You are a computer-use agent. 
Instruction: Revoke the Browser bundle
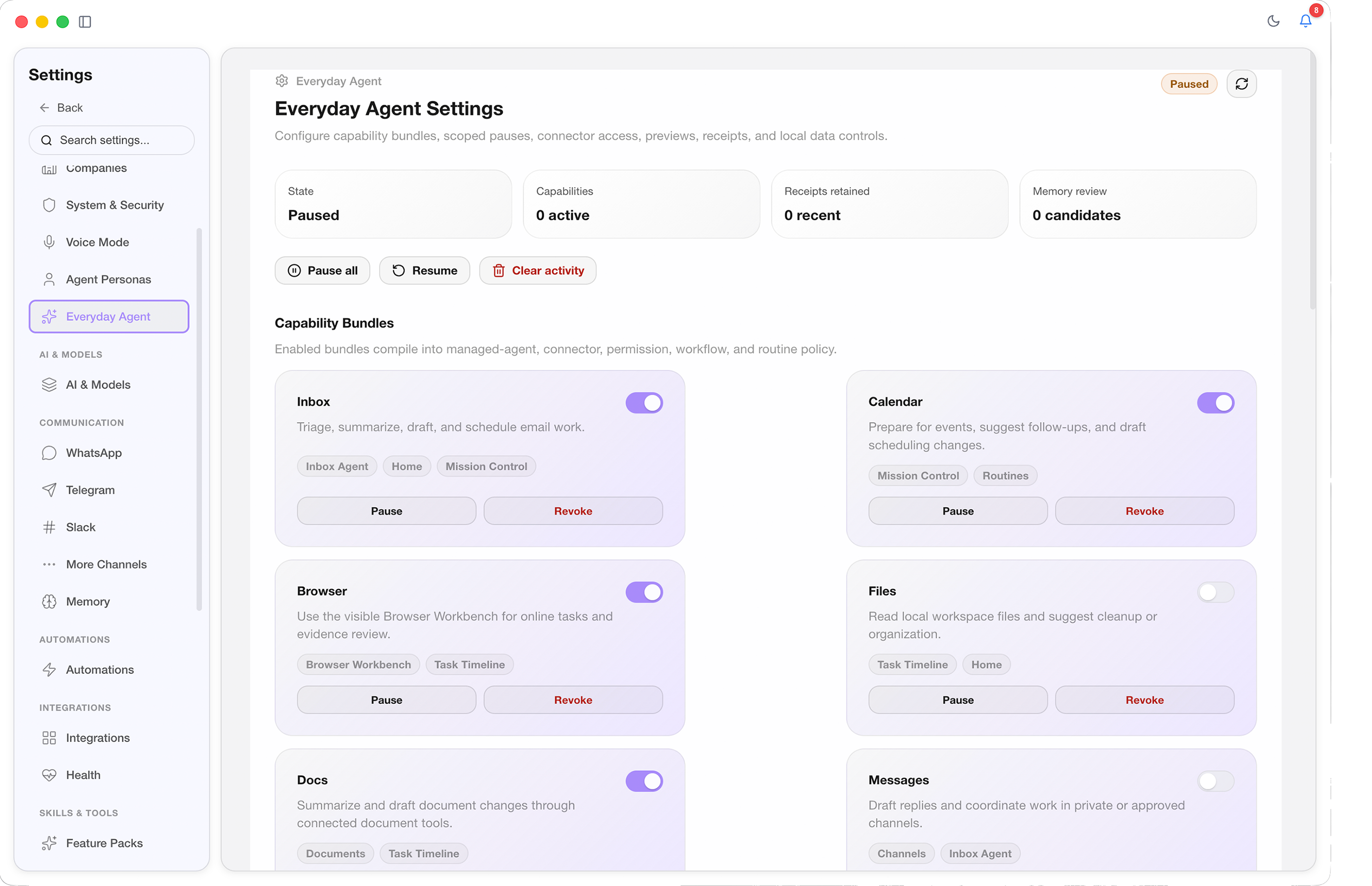tap(573, 700)
